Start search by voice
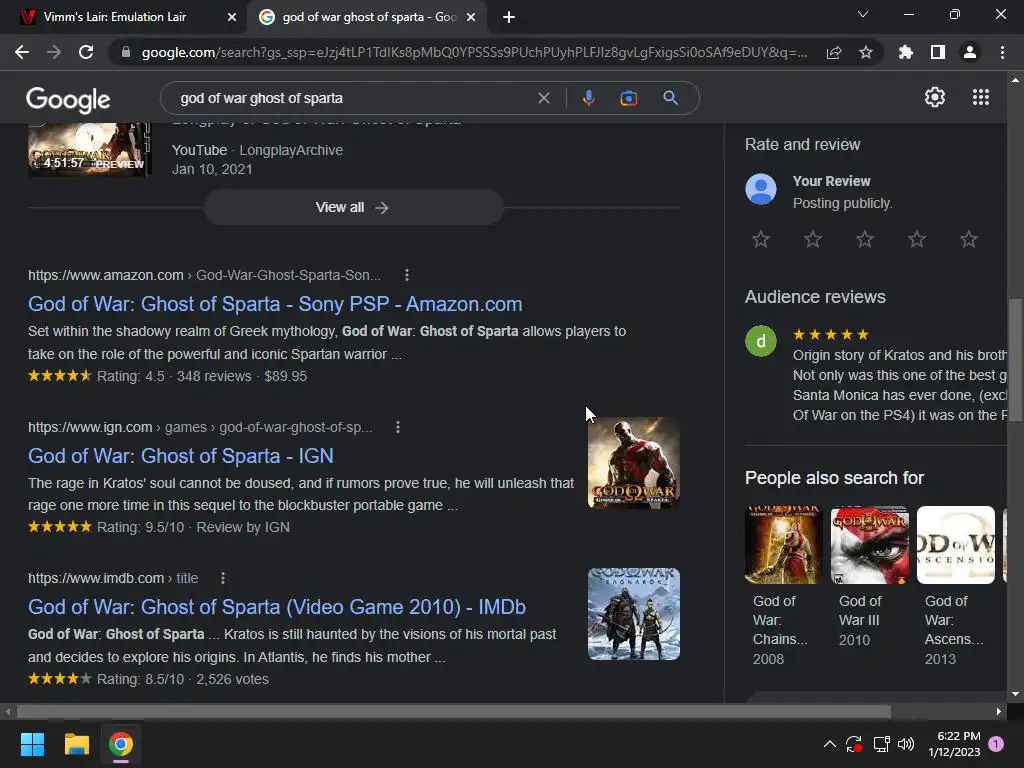The image size is (1024, 768). (x=588, y=98)
